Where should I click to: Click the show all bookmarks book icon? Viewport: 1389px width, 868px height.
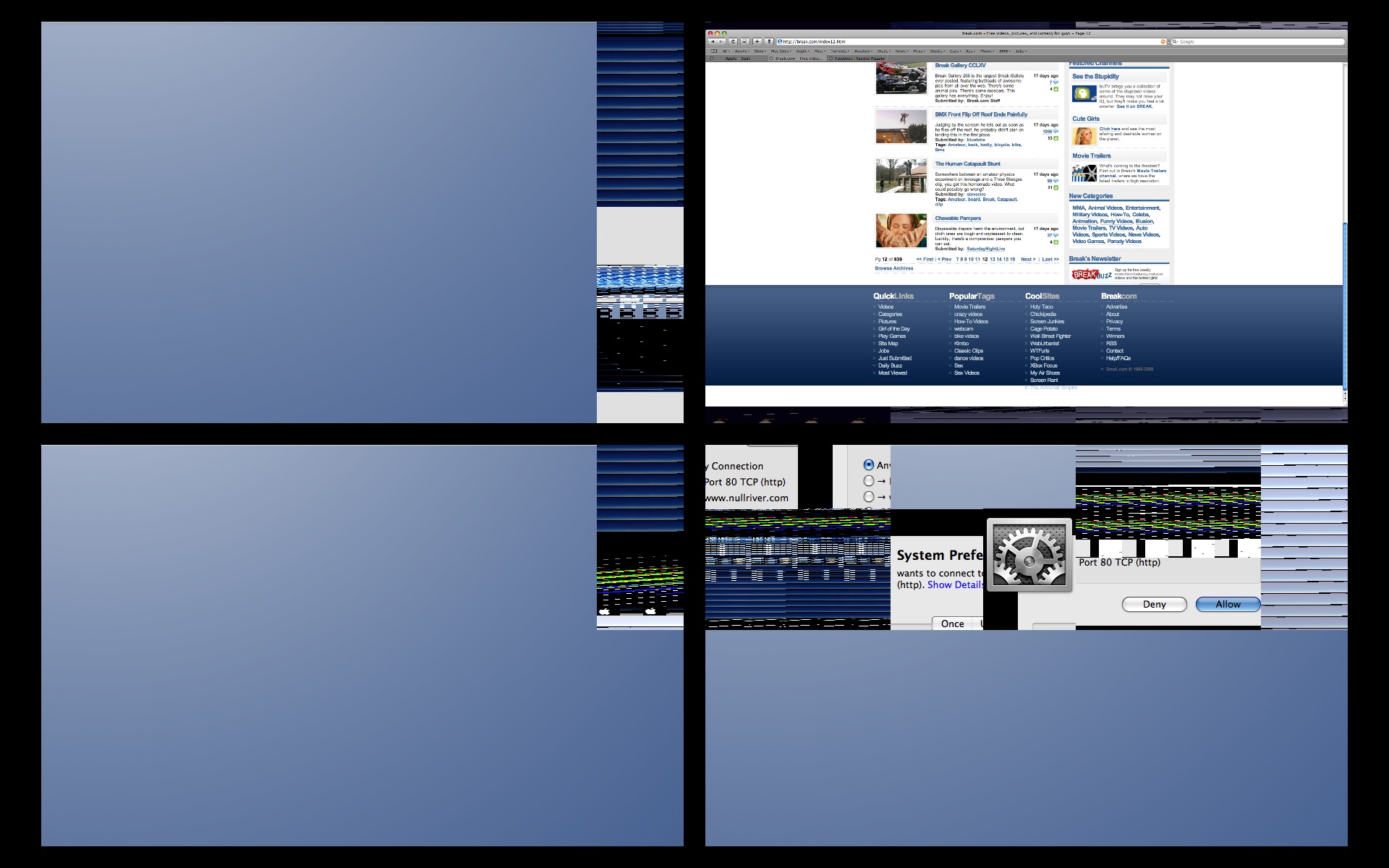[x=713, y=51]
